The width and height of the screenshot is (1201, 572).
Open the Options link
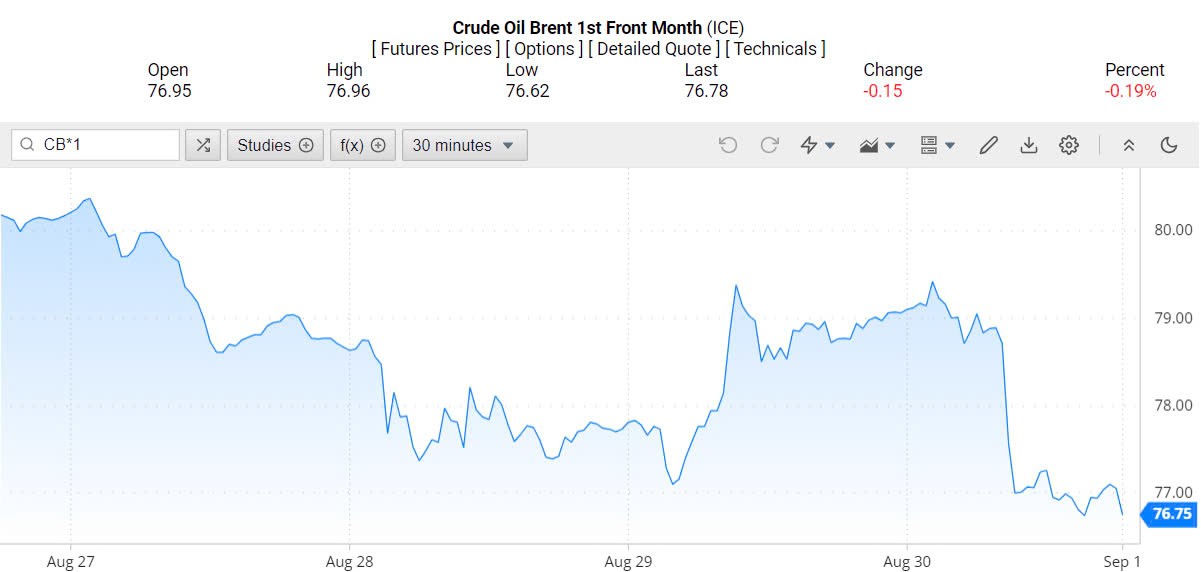pos(544,48)
